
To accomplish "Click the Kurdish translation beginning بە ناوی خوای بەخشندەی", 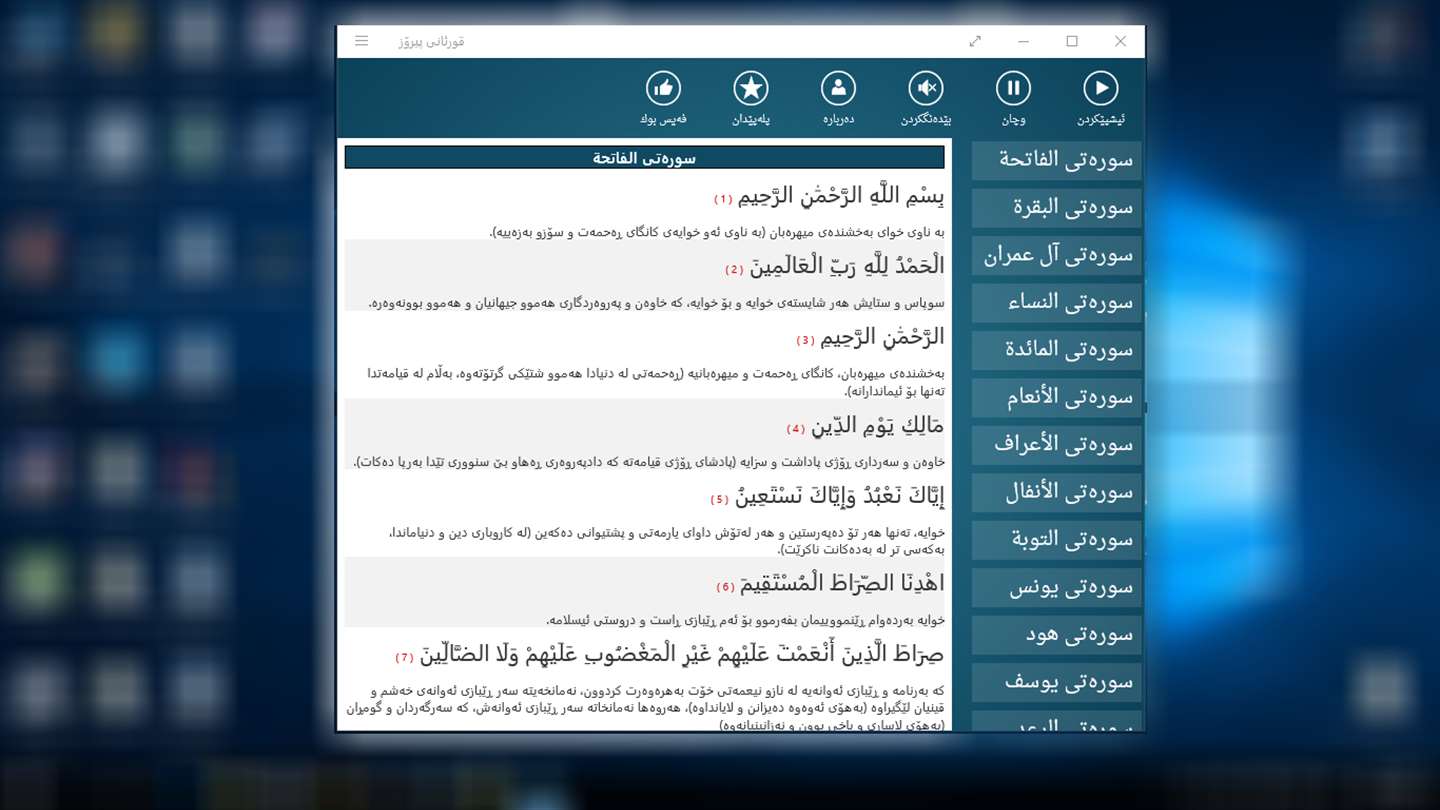I will 717,232.
